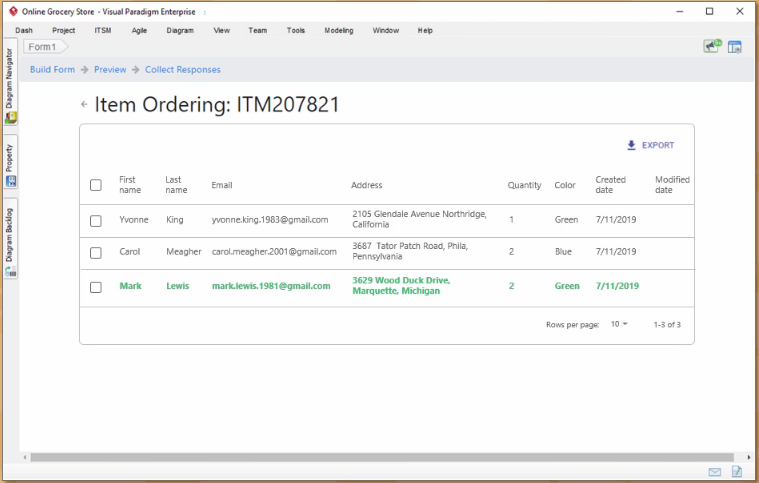Check the row for Yvonne King
The height and width of the screenshot is (483, 759).
click(96, 220)
